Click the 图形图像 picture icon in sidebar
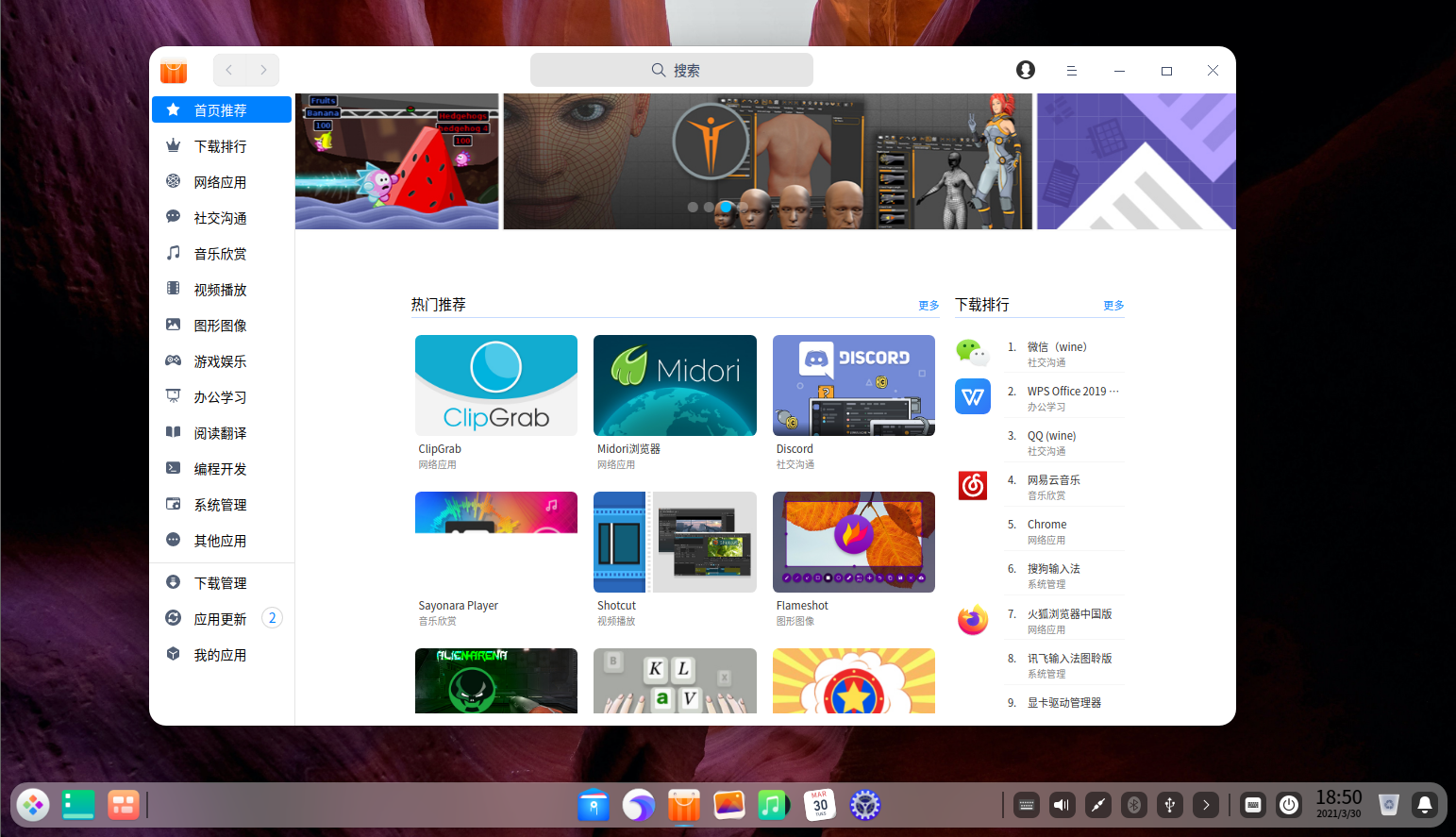Image resolution: width=1456 pixels, height=837 pixels. (174, 325)
